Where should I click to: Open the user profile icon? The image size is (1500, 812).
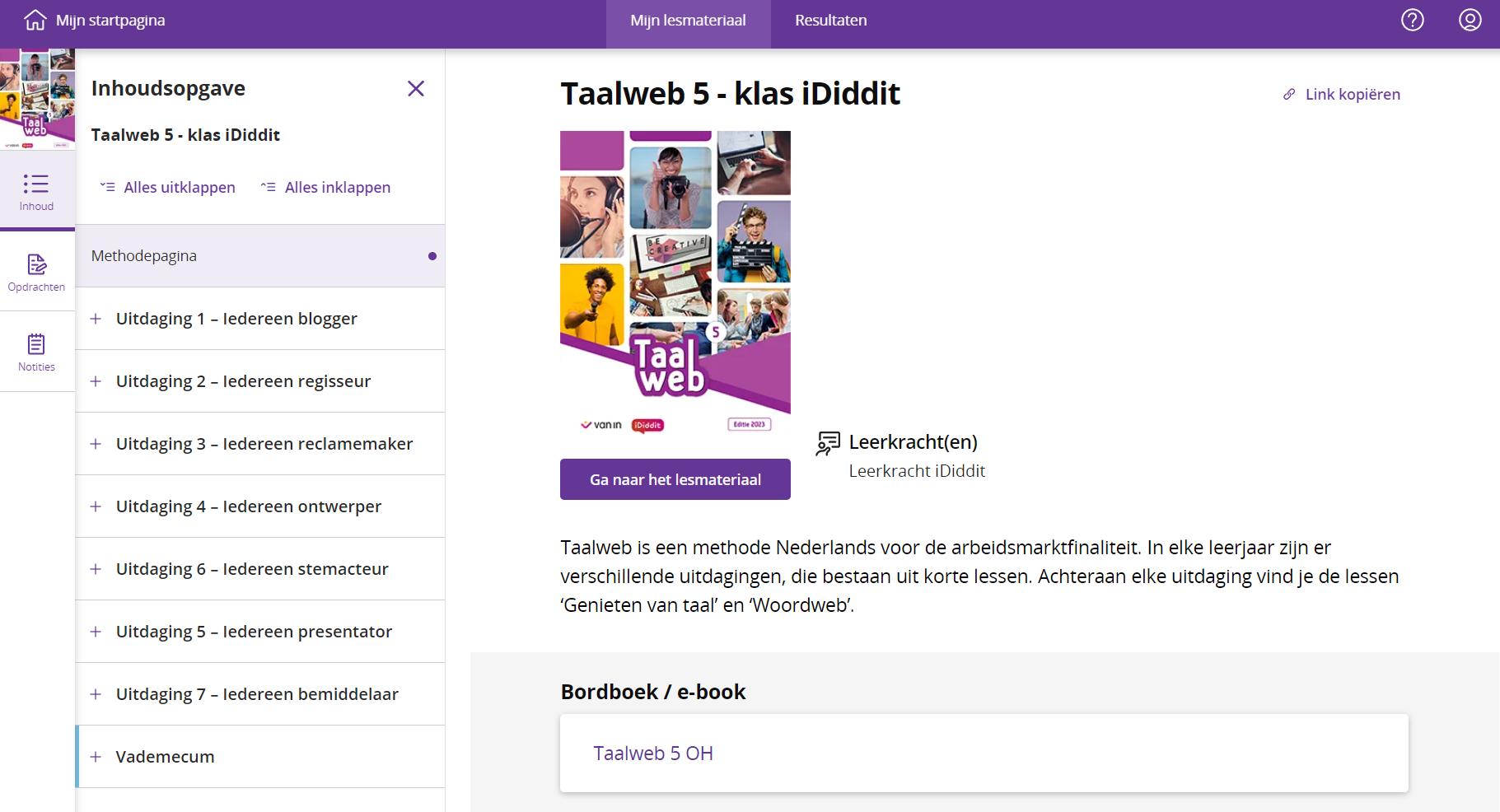pos(1470,20)
